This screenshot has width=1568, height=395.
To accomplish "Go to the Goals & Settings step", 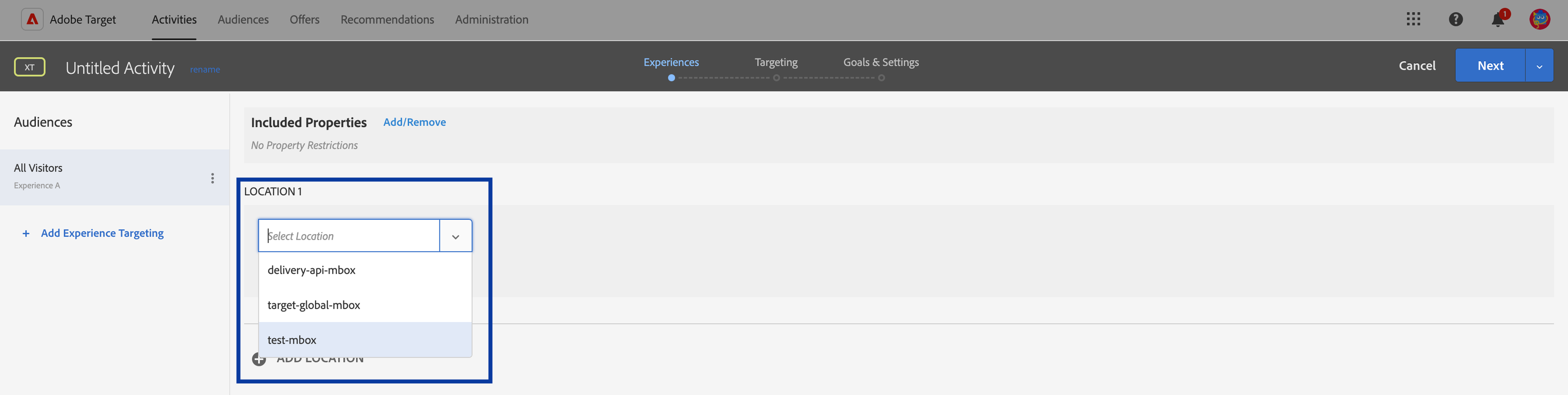I will point(881,62).
